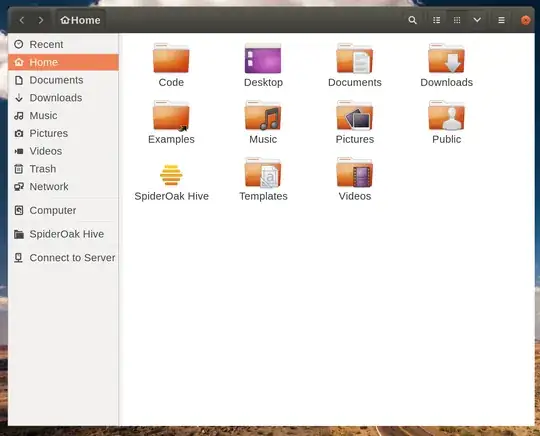Click the Documents page sidebar icon
Screen dimensions: 540x436
click(x=19, y=80)
